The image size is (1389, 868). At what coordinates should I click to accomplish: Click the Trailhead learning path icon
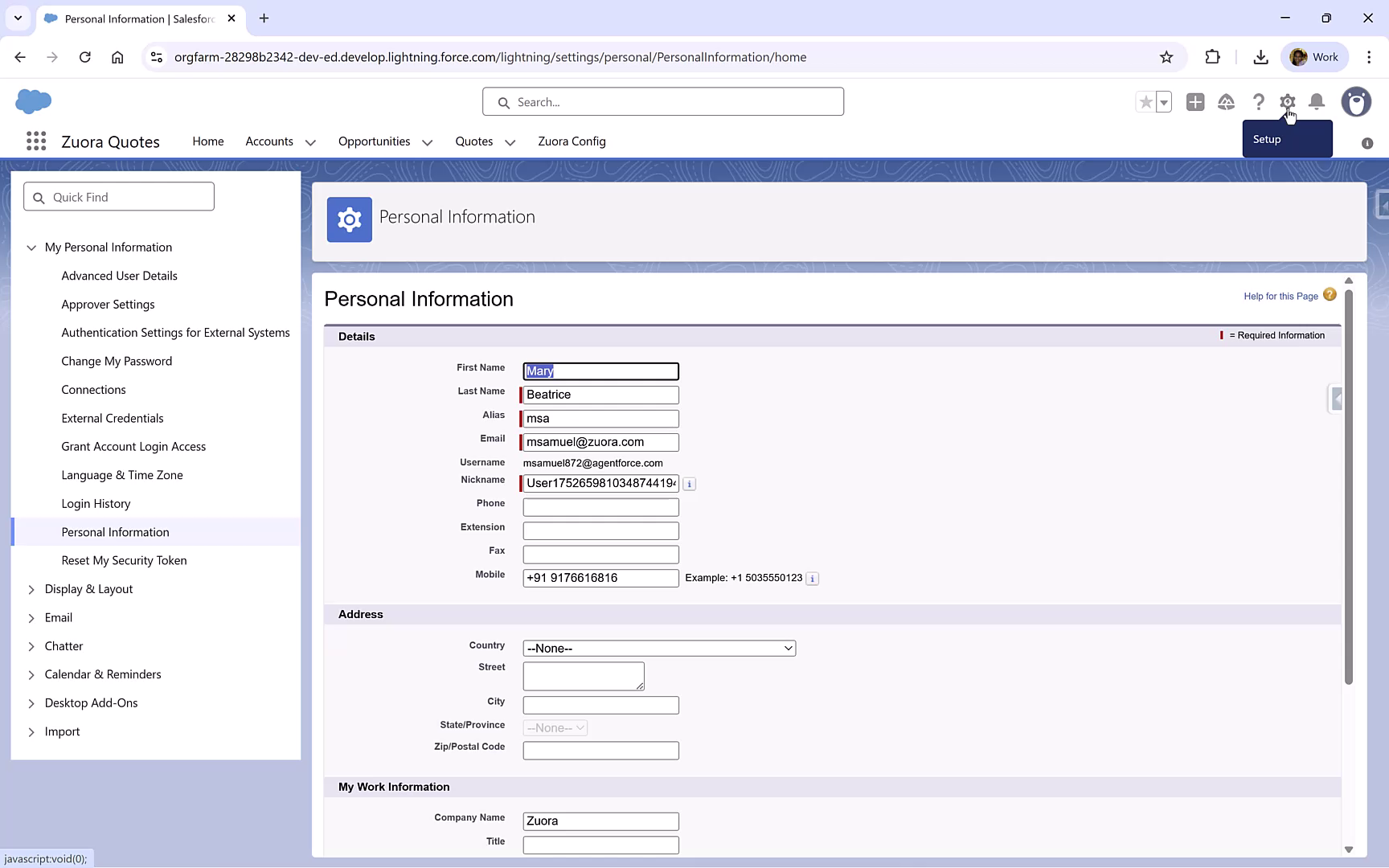[1226, 102]
